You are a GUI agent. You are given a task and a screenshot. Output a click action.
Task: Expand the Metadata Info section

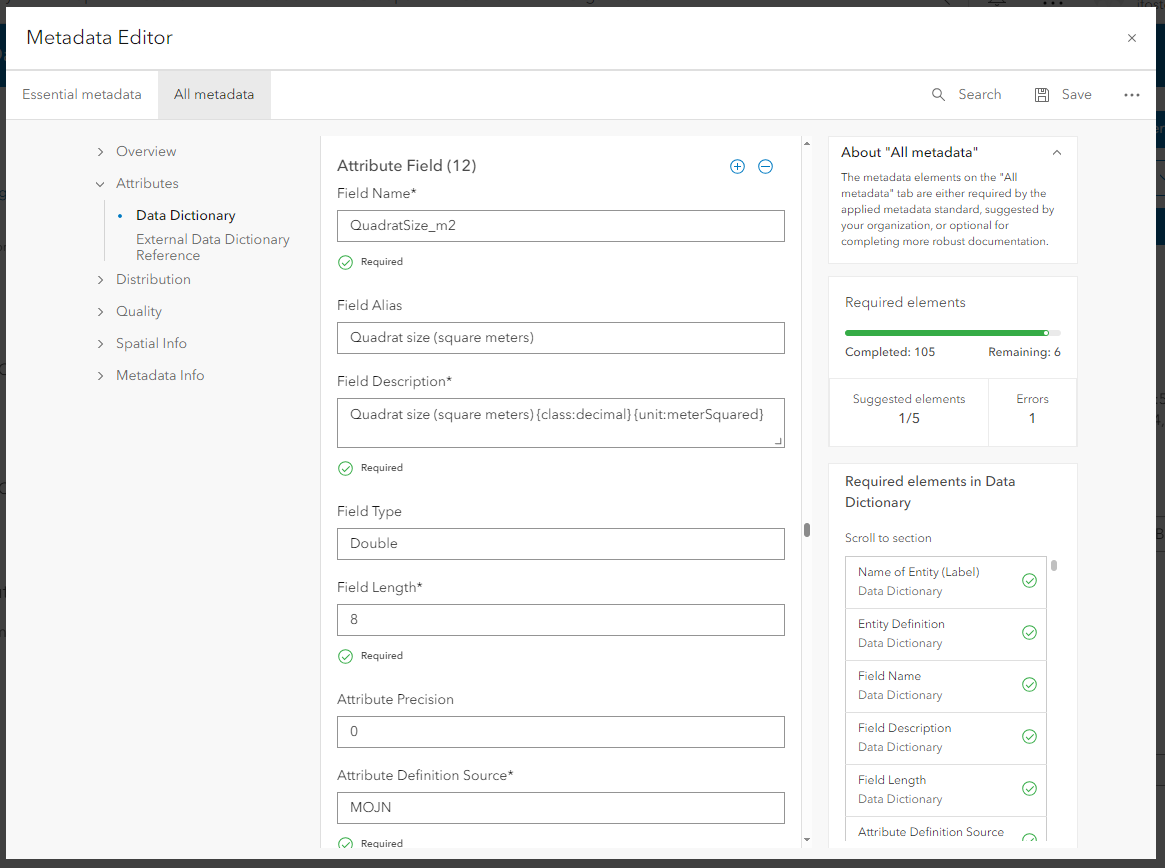click(x=100, y=375)
